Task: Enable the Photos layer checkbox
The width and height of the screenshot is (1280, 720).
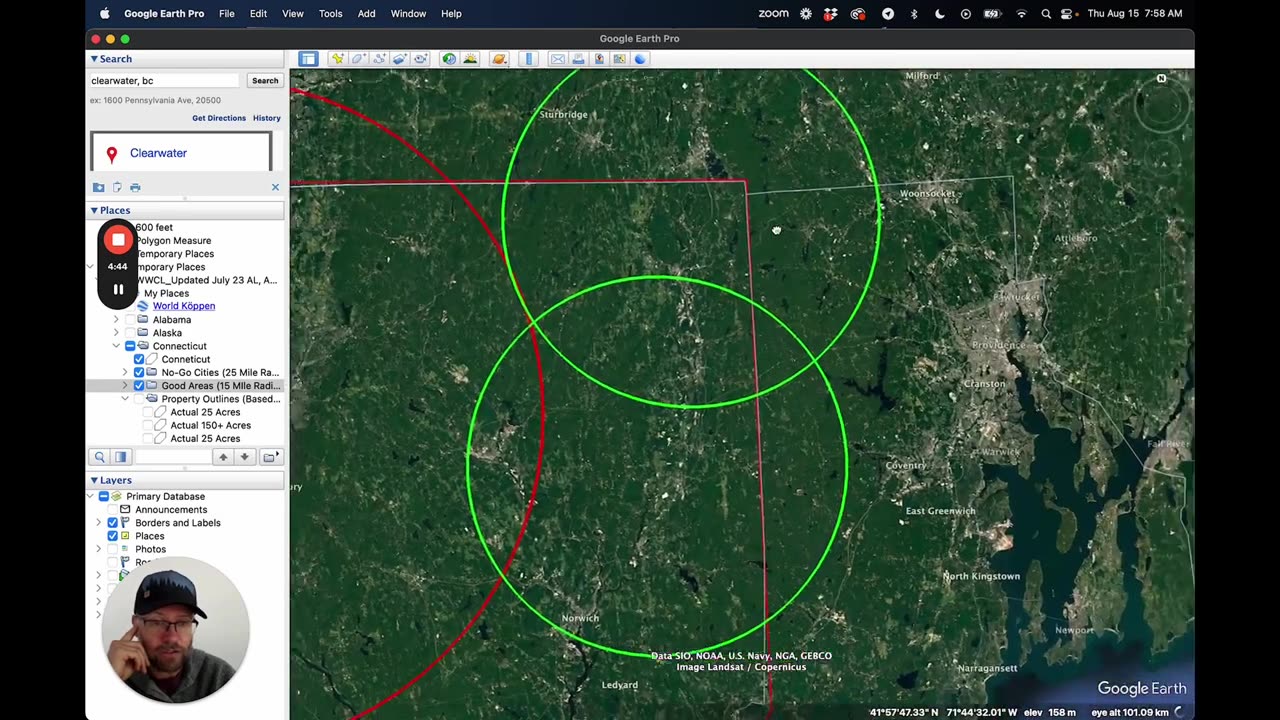Action: point(112,549)
